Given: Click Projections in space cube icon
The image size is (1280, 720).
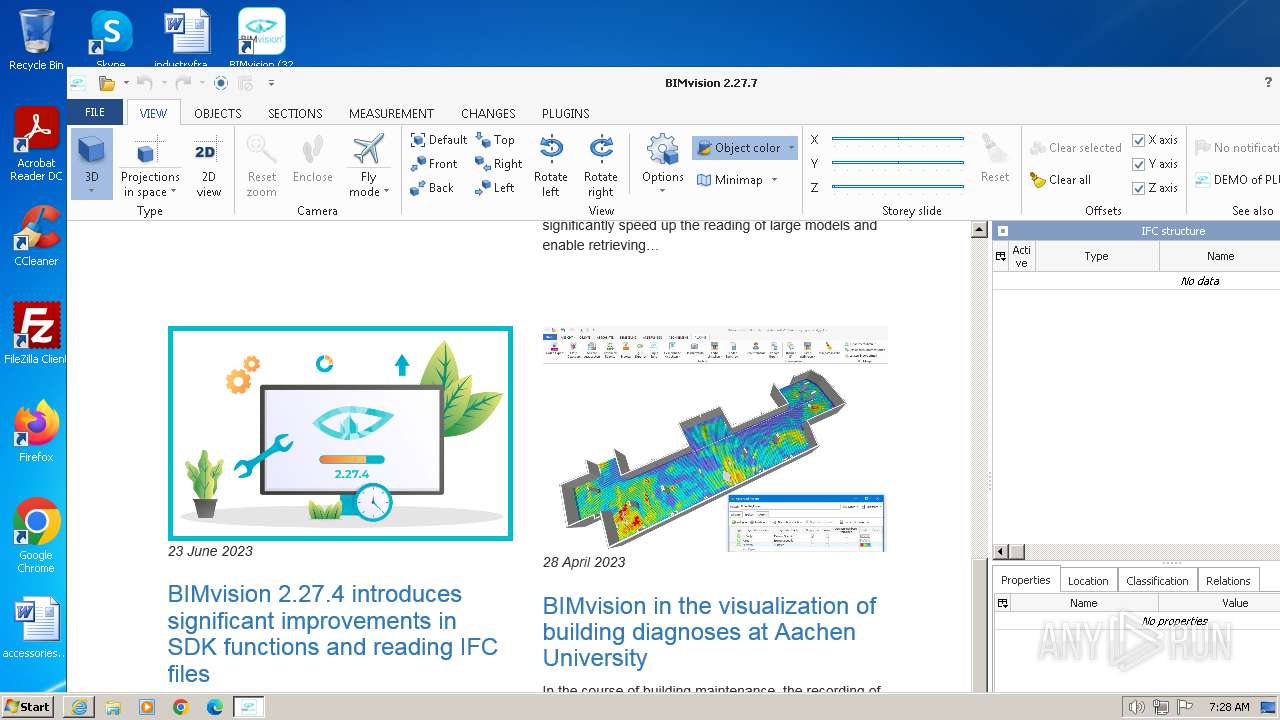Looking at the screenshot, I should pyautogui.click(x=148, y=153).
